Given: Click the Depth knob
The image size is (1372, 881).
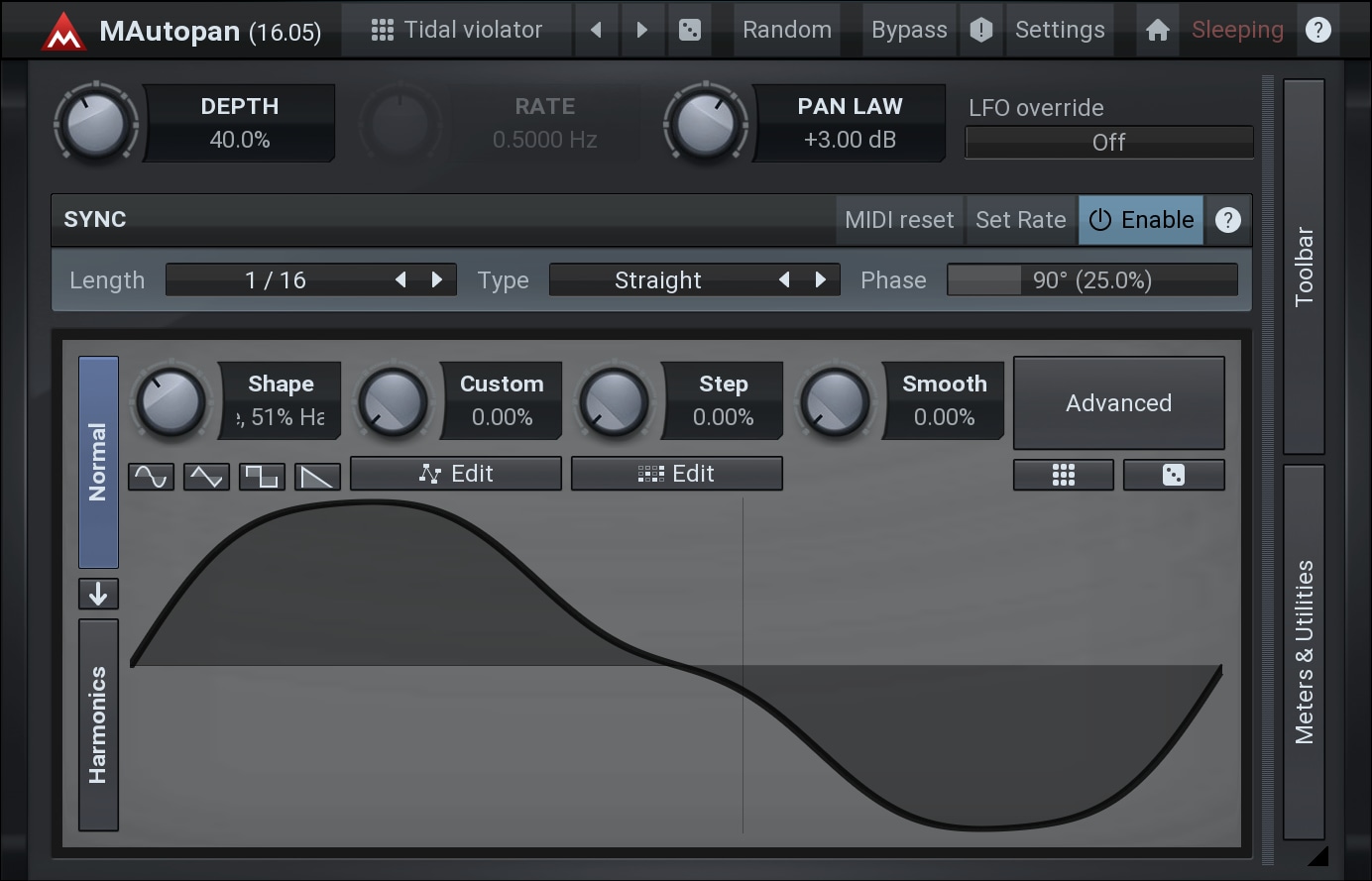Looking at the screenshot, I should pyautogui.click(x=96, y=124).
